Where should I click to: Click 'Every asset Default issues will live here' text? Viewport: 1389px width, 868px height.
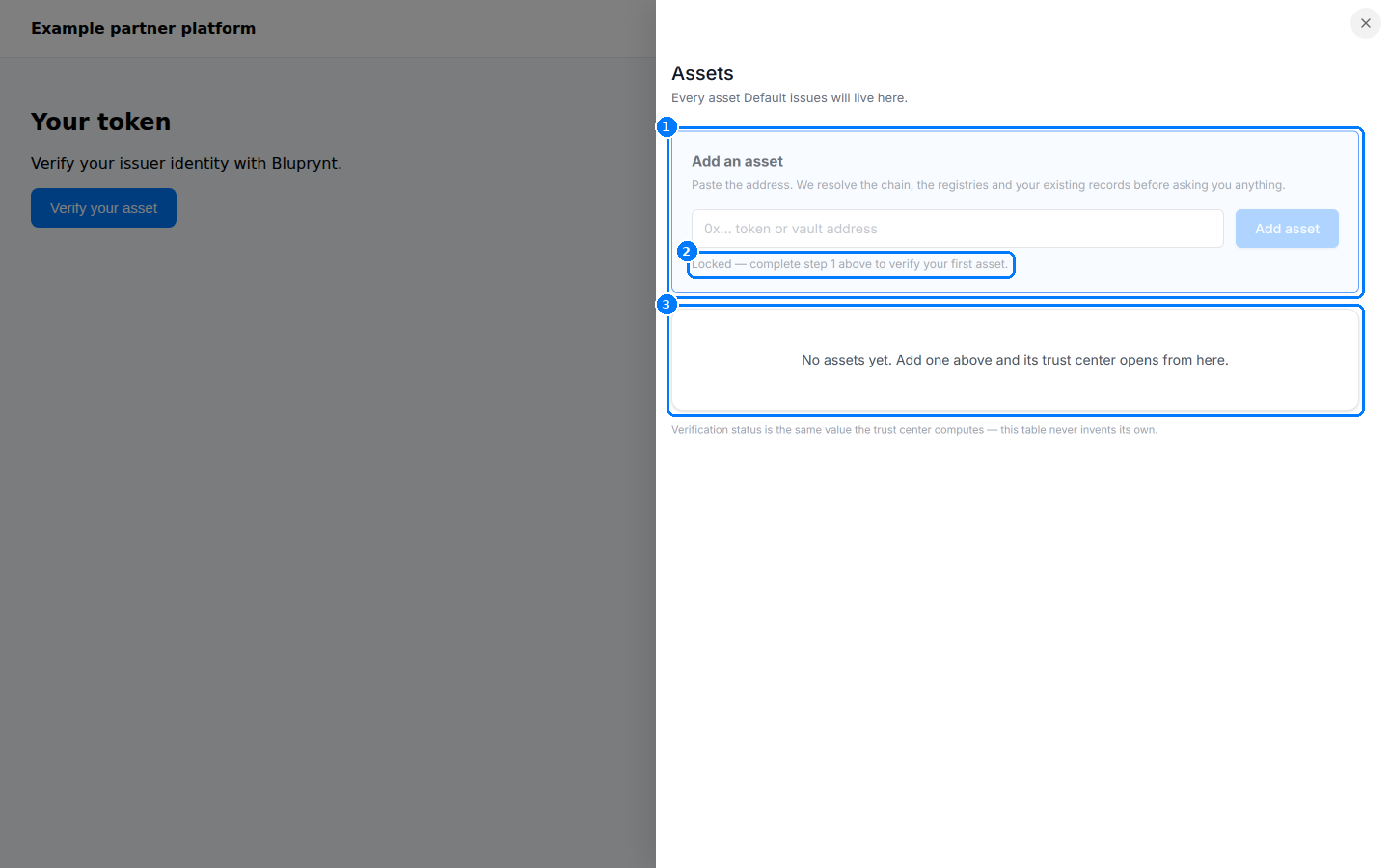[x=789, y=97]
